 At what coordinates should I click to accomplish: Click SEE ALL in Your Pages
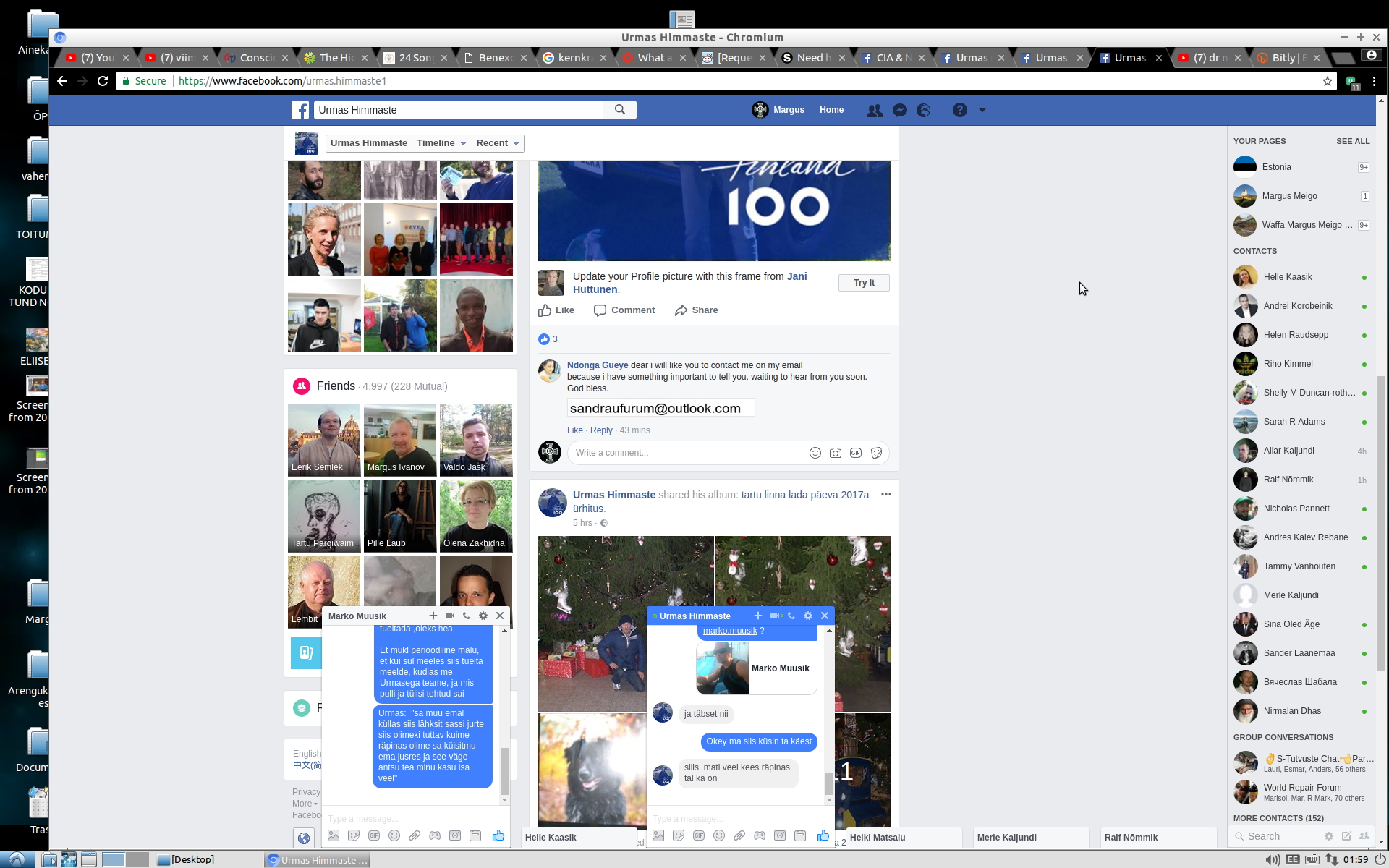1353,141
